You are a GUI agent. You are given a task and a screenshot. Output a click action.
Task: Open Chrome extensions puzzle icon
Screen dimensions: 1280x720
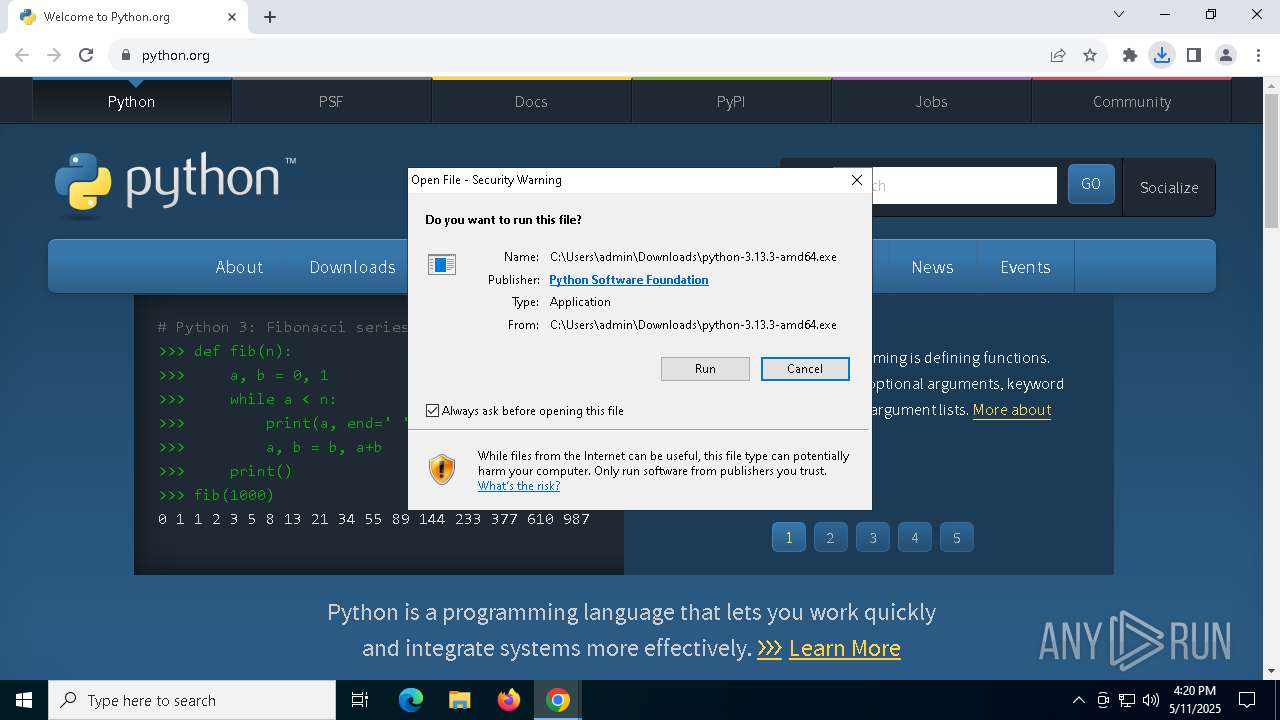point(1130,55)
